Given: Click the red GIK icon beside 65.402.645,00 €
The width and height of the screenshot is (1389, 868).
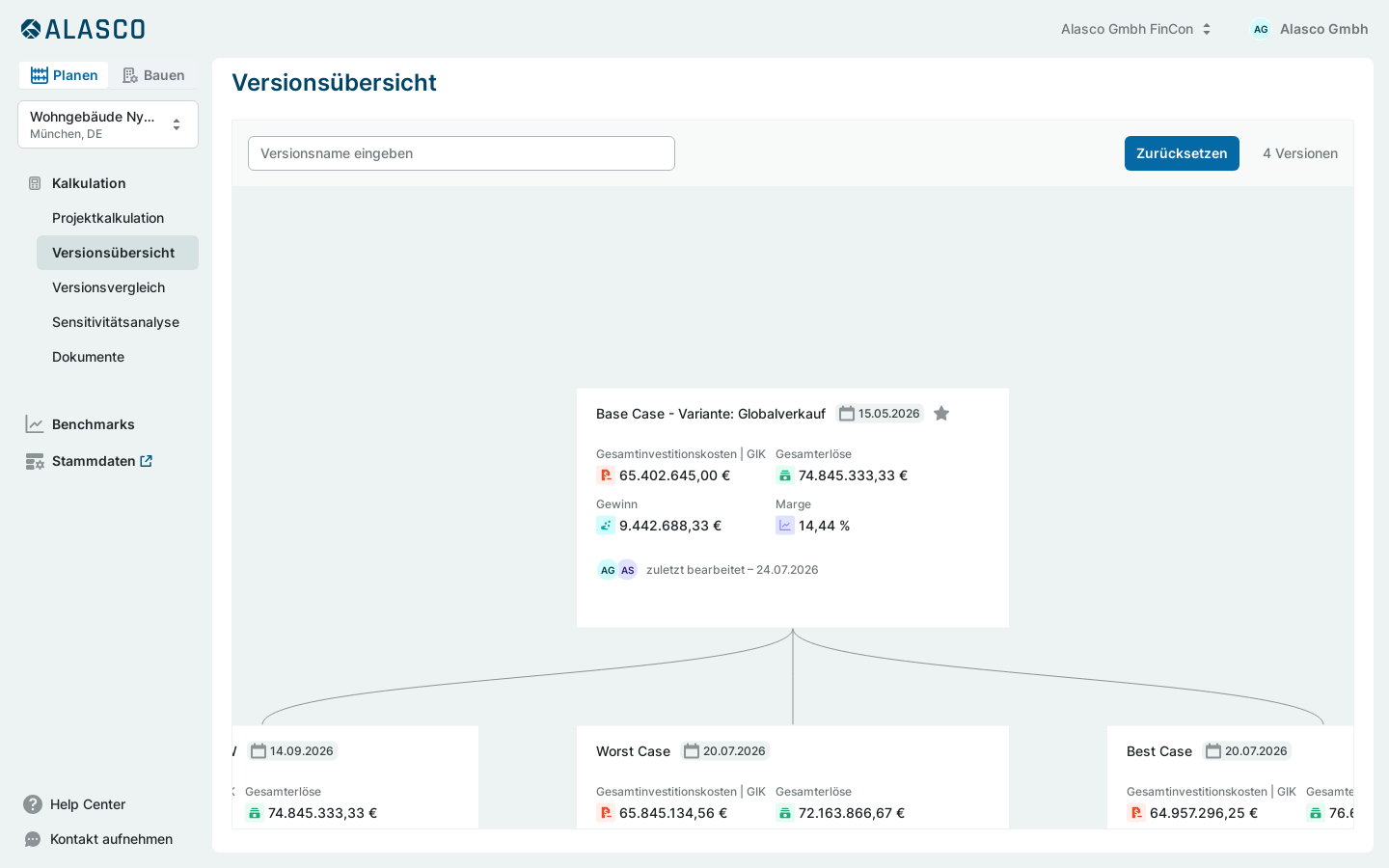Looking at the screenshot, I should point(606,475).
